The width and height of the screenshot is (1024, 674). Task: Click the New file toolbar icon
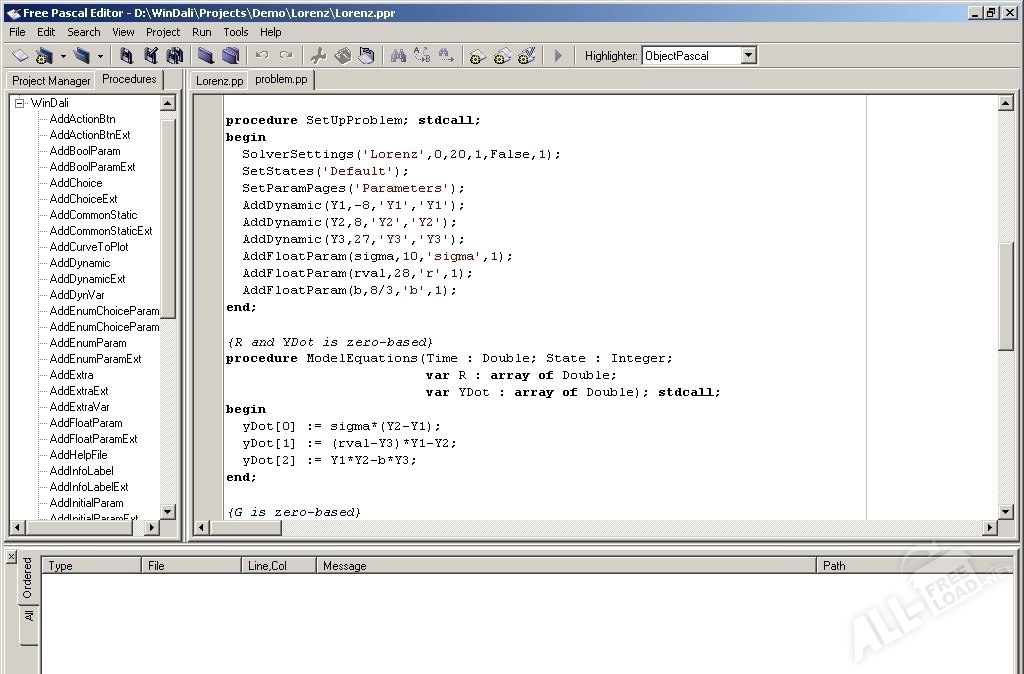point(20,56)
